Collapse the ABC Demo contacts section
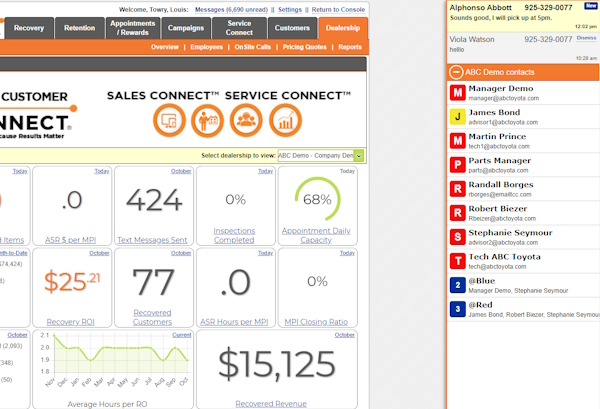Image resolution: width=600 pixels, height=409 pixels. [x=456, y=72]
